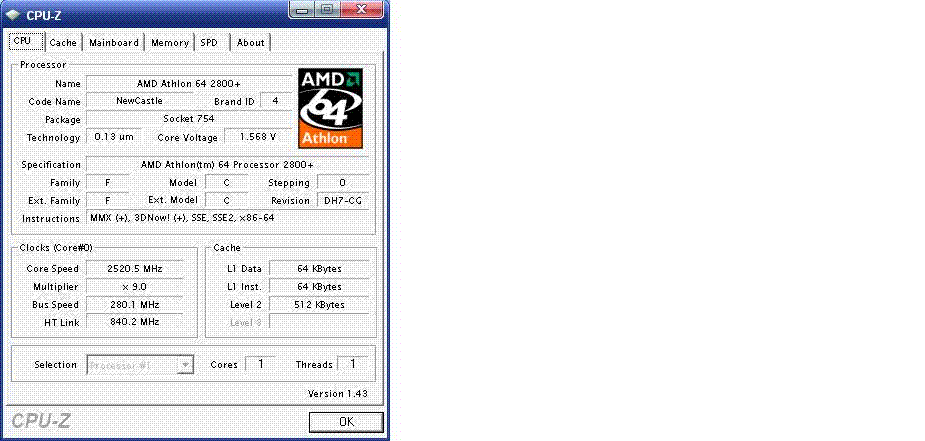Click the Instructions field MMX, 3DNow!
The height and width of the screenshot is (441, 925).
(x=228, y=218)
